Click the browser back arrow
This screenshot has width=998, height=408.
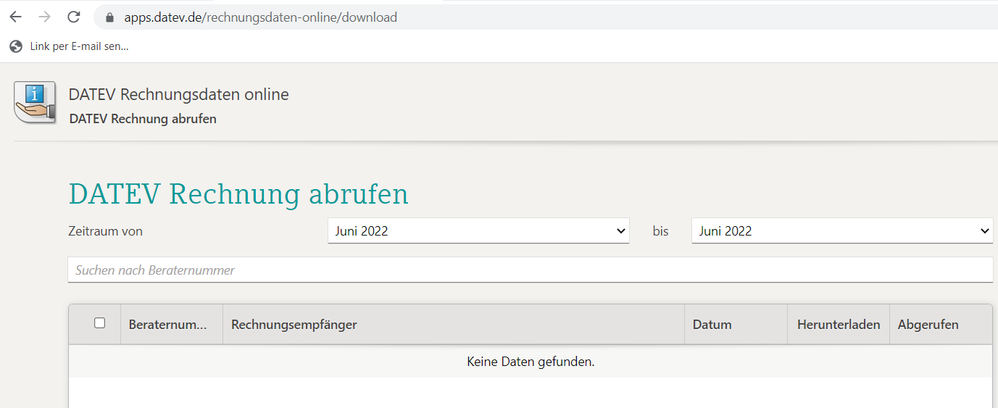(15, 17)
